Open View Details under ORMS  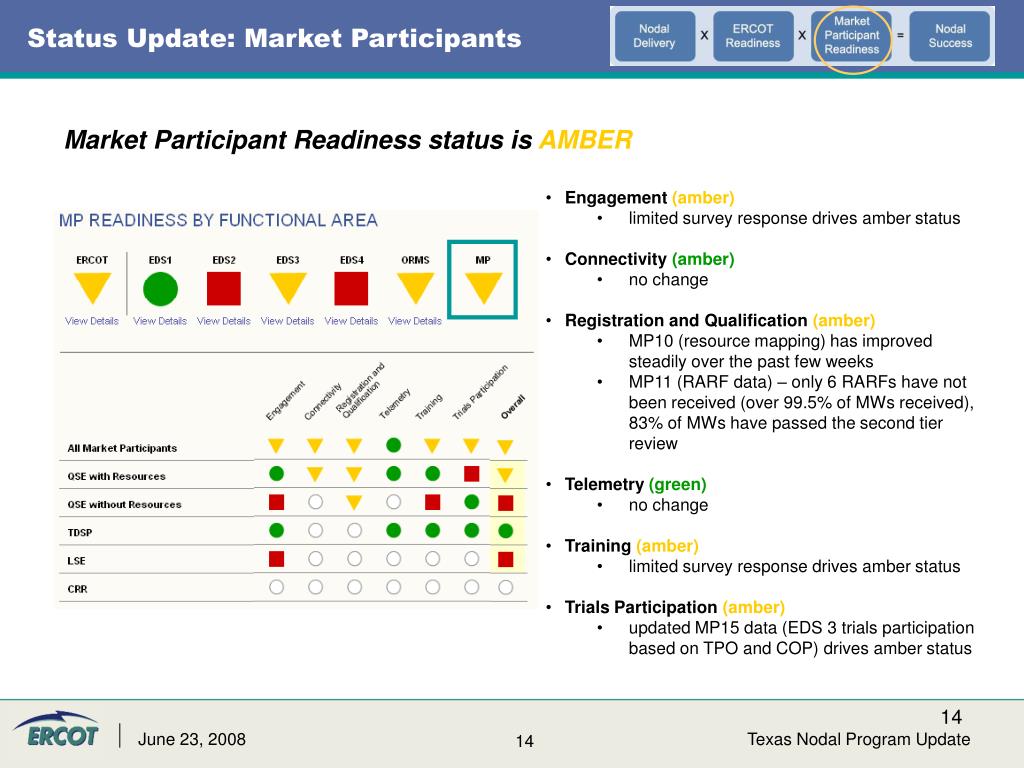pyautogui.click(x=415, y=321)
